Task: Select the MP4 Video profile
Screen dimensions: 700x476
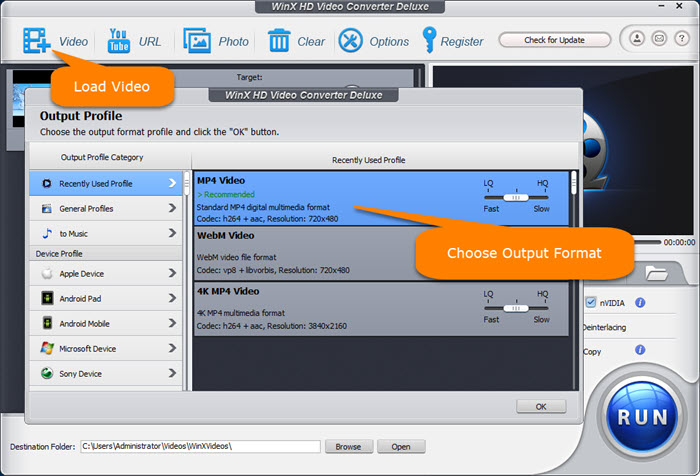Action: [381, 198]
